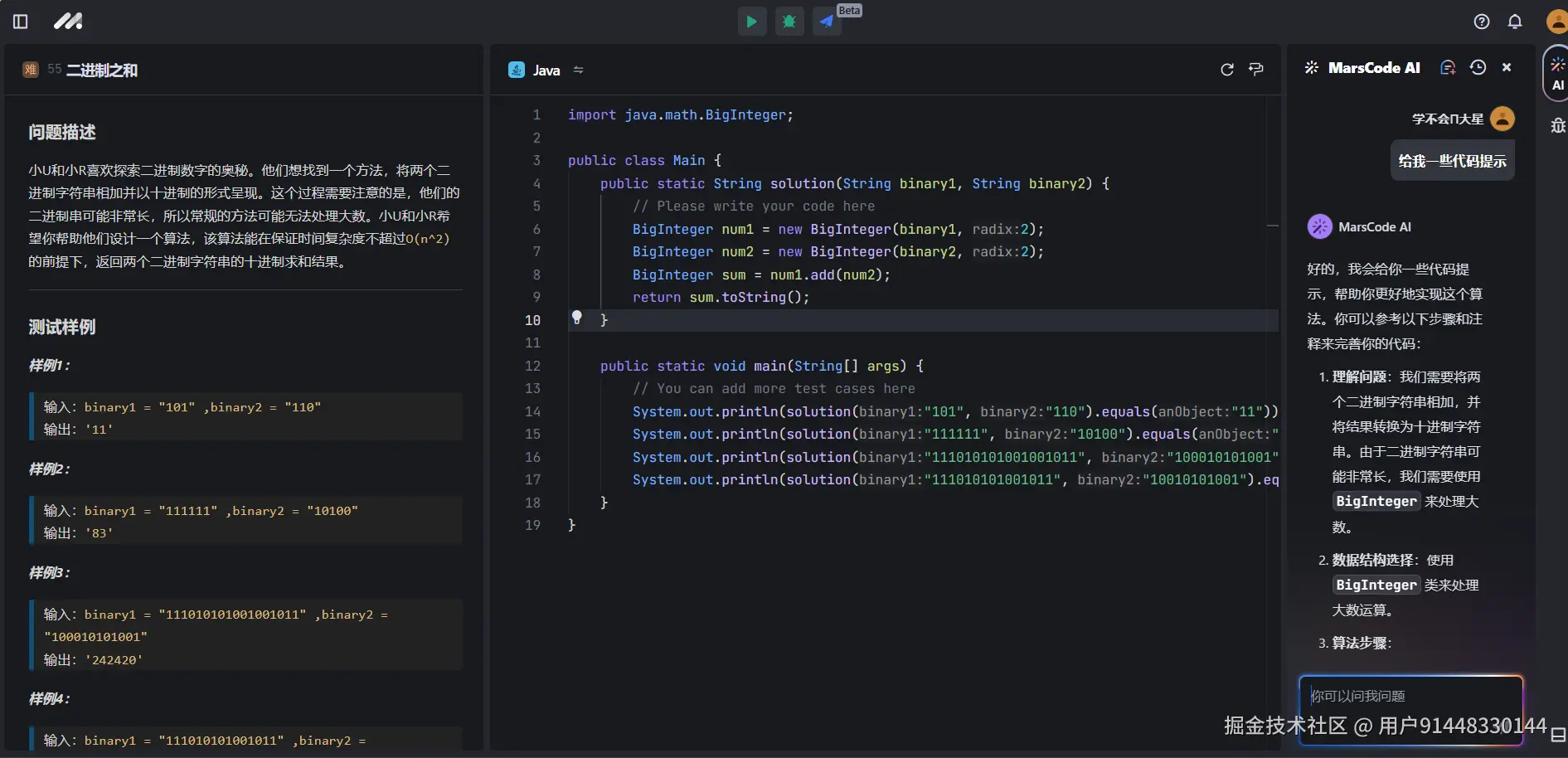Focus the AI question input field
The width and height of the screenshot is (1568, 758).
tap(1410, 697)
